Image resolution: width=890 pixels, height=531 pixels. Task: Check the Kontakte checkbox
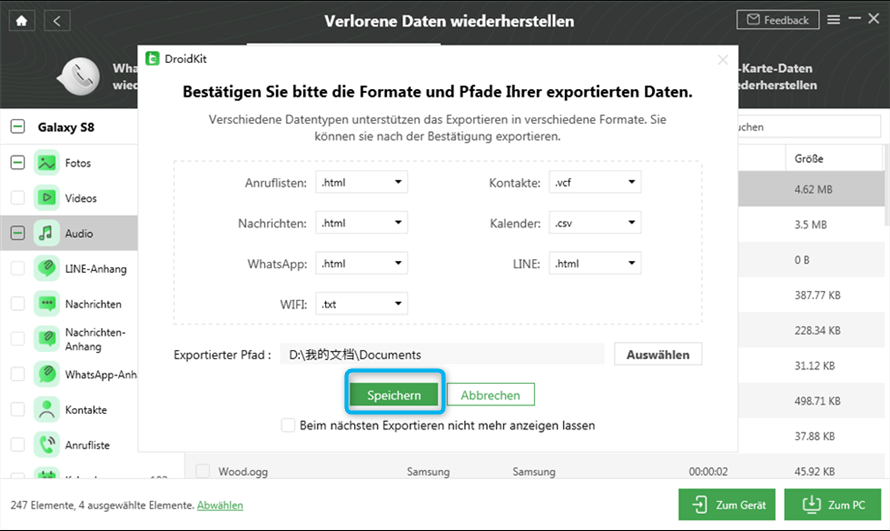coord(18,410)
